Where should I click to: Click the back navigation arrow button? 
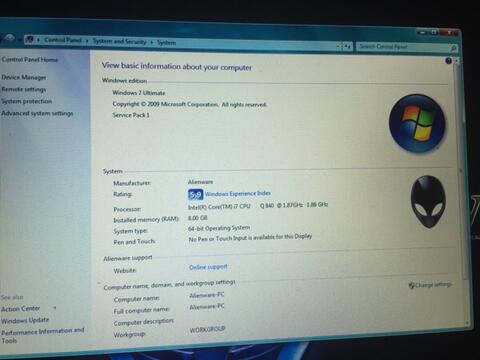pos(9,39)
